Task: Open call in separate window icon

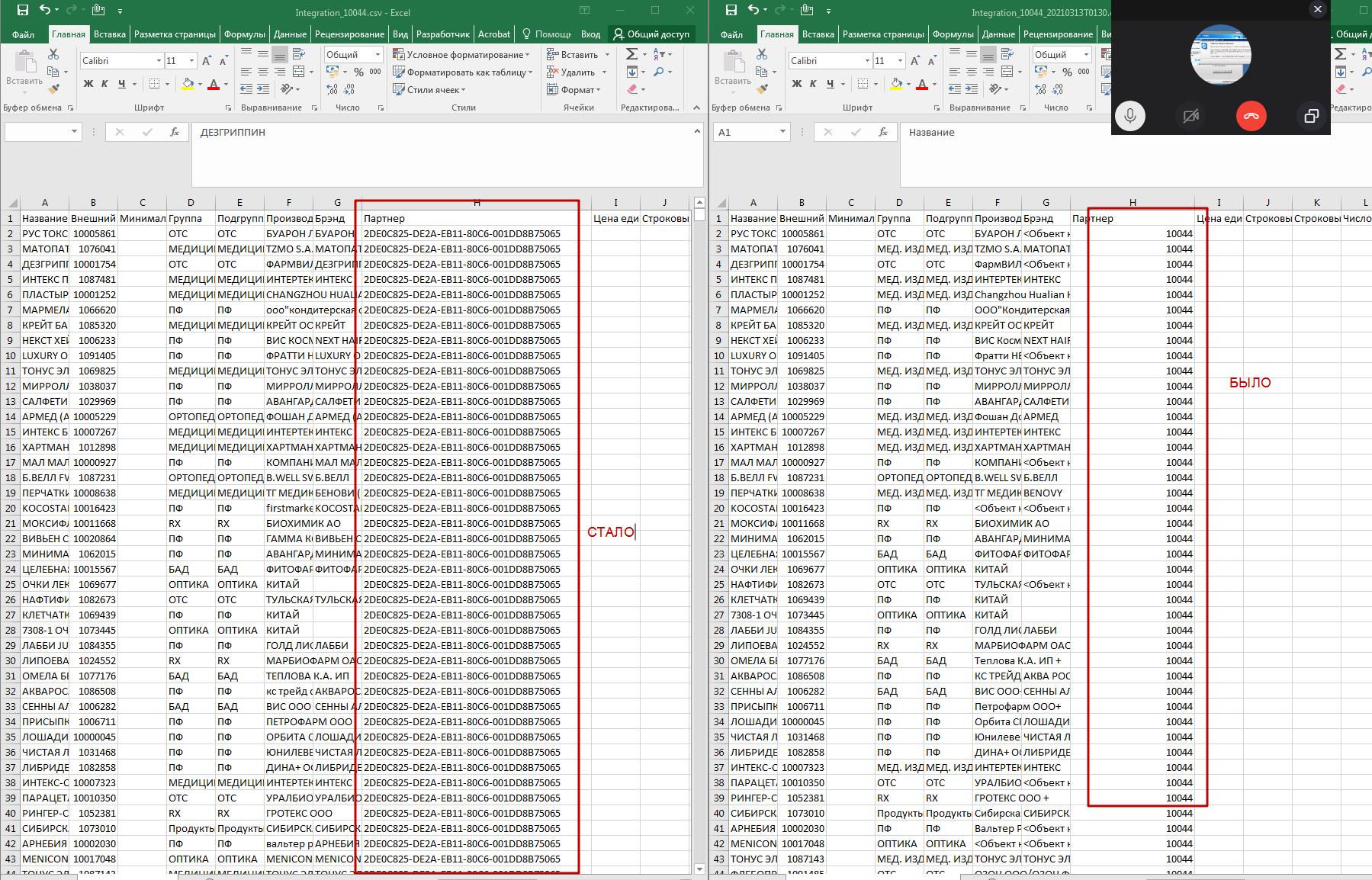Action: [1311, 116]
